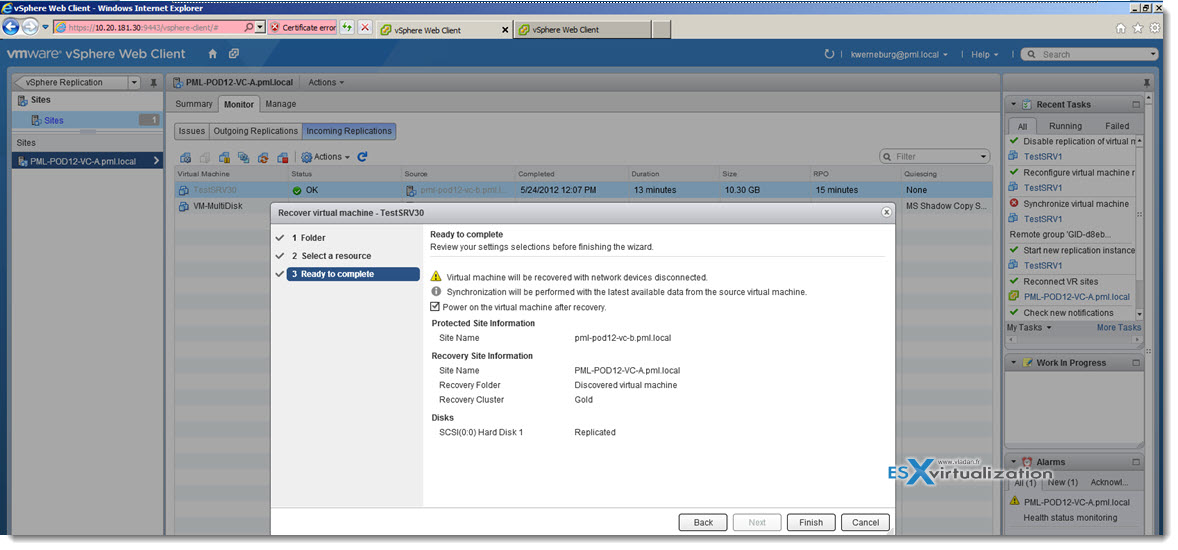The height and width of the screenshot is (550, 1178).
Task: Show New (1) alarms tab
Action: 1062,482
